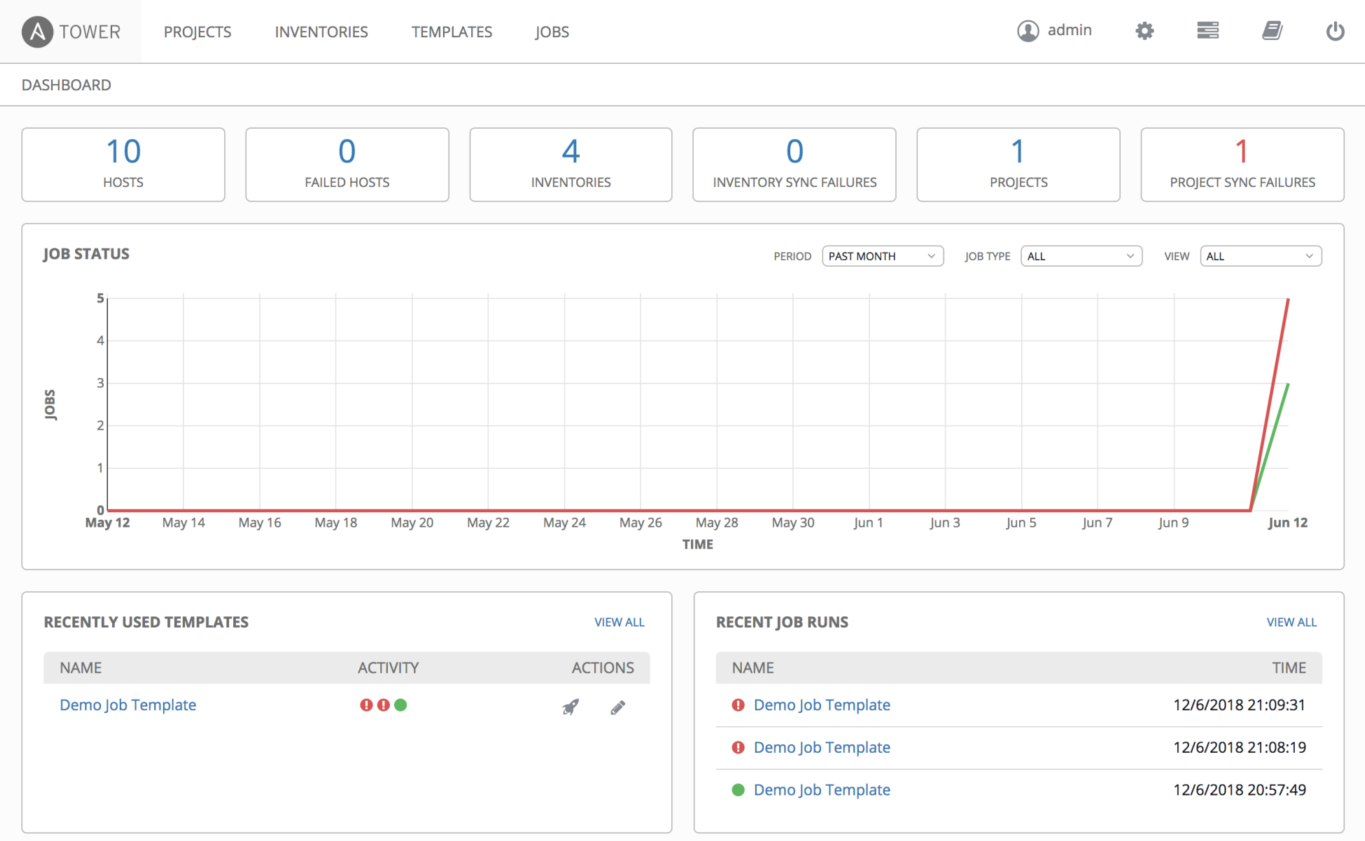1365x841 pixels.
Task: Click the power logout icon
Action: tap(1335, 31)
